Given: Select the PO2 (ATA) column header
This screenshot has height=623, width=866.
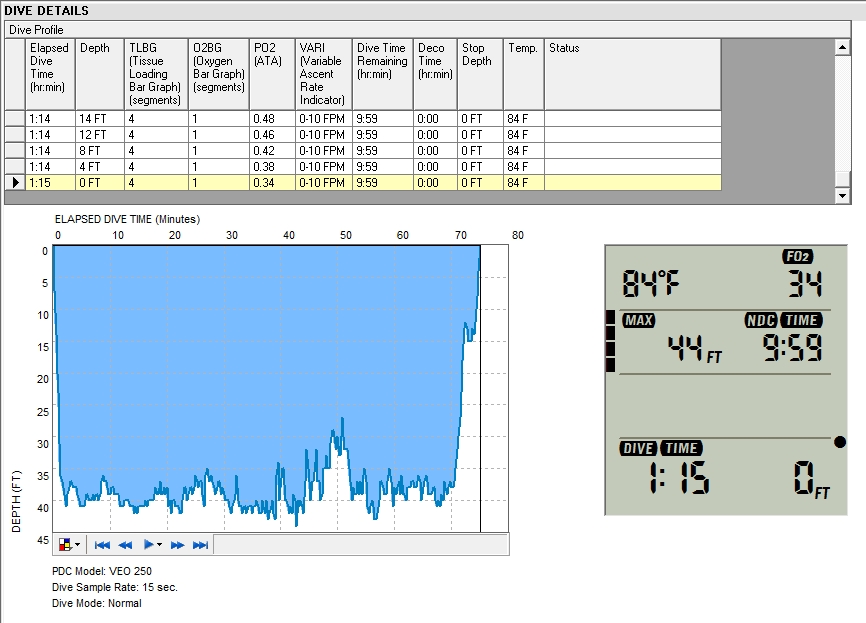Looking at the screenshot, I should pos(271,74).
